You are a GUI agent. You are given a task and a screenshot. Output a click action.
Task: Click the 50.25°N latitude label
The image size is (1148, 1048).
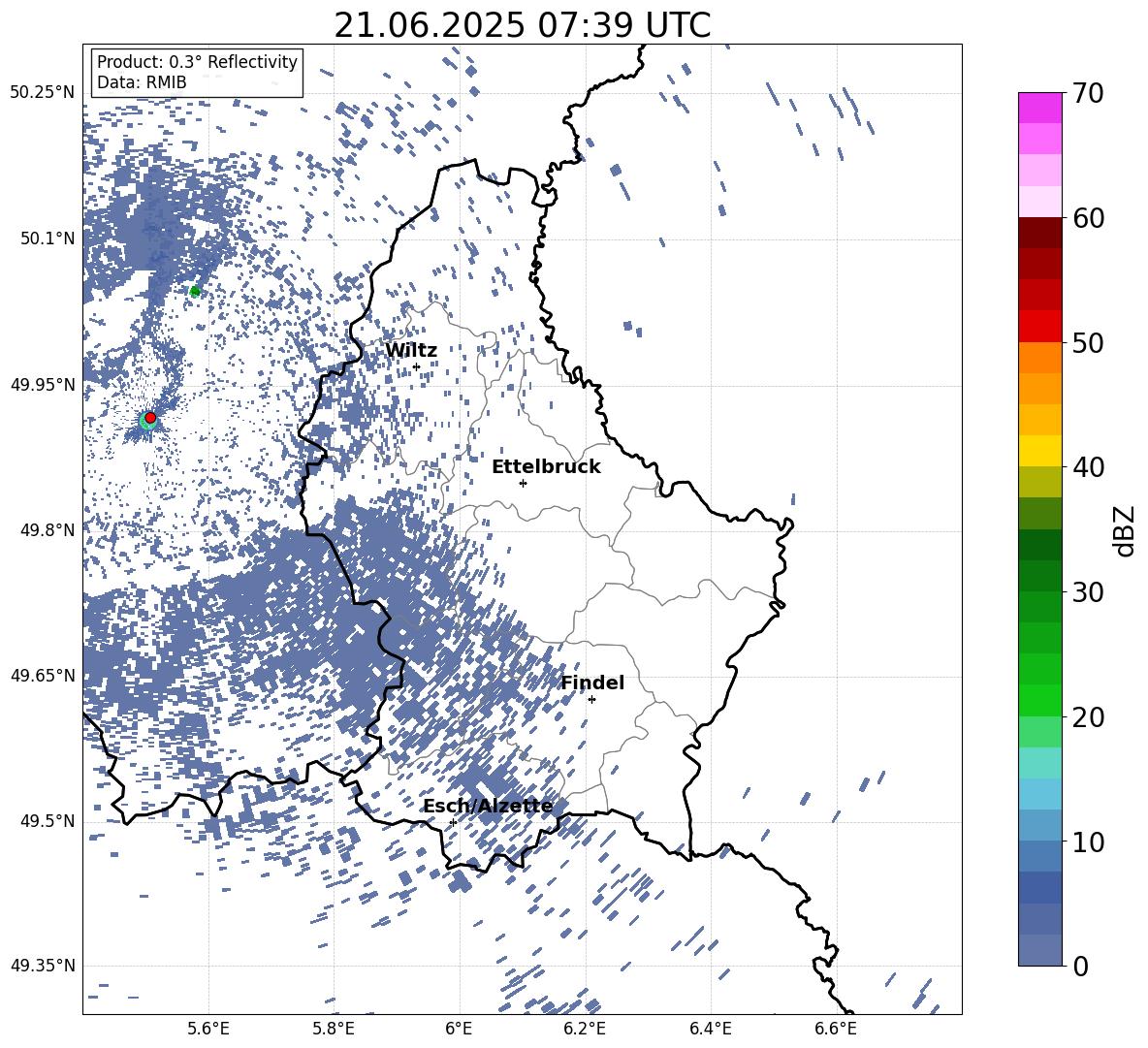[43, 93]
